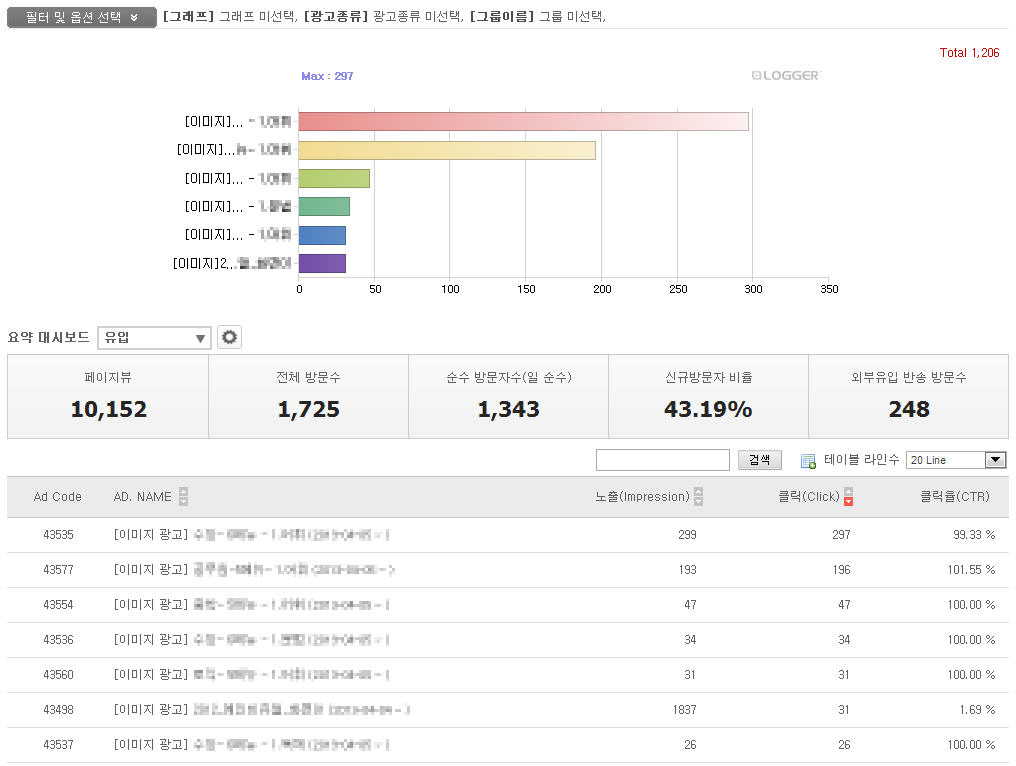Click the yellow second bar in the chart
The width and height of the screenshot is (1016, 766).
(x=447, y=150)
